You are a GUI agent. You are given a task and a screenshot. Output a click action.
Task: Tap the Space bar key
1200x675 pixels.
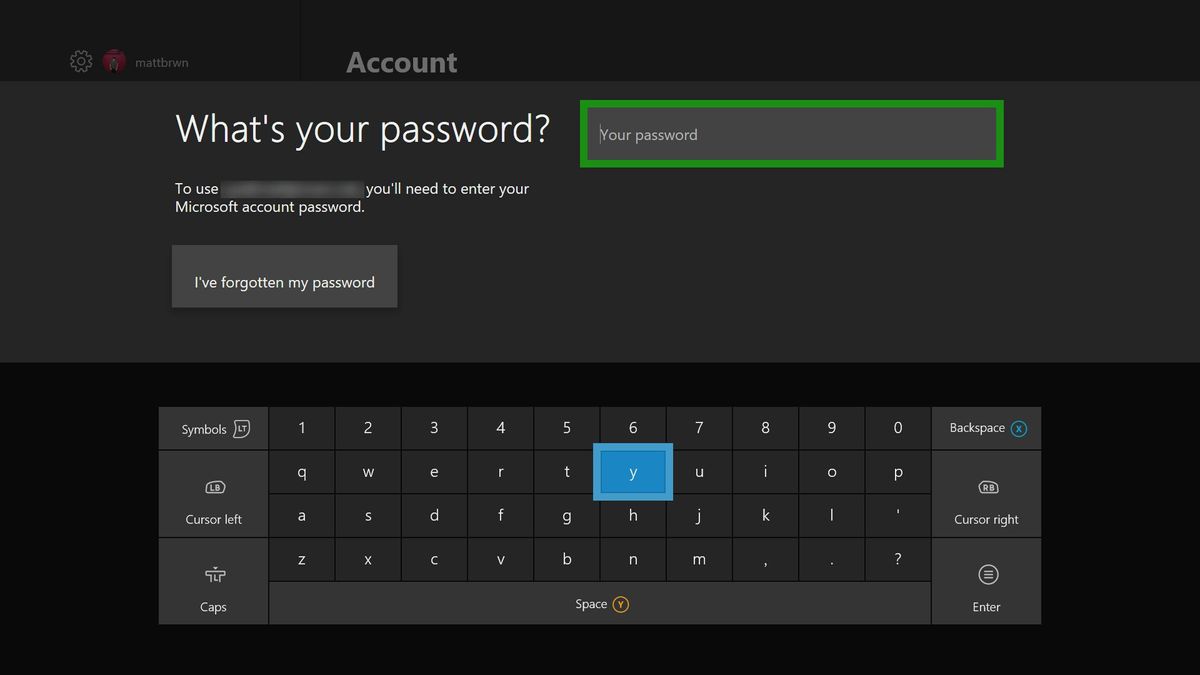pyautogui.click(x=600, y=604)
